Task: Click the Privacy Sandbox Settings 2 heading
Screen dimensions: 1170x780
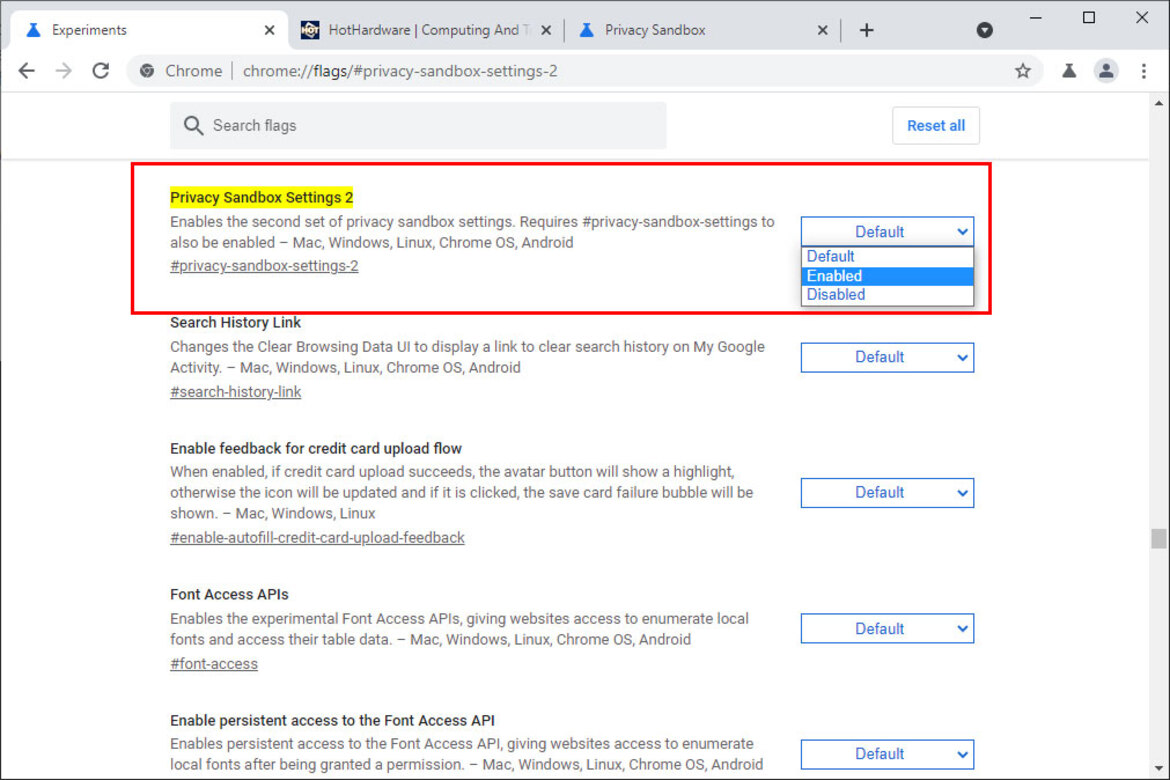Action: [x=261, y=197]
